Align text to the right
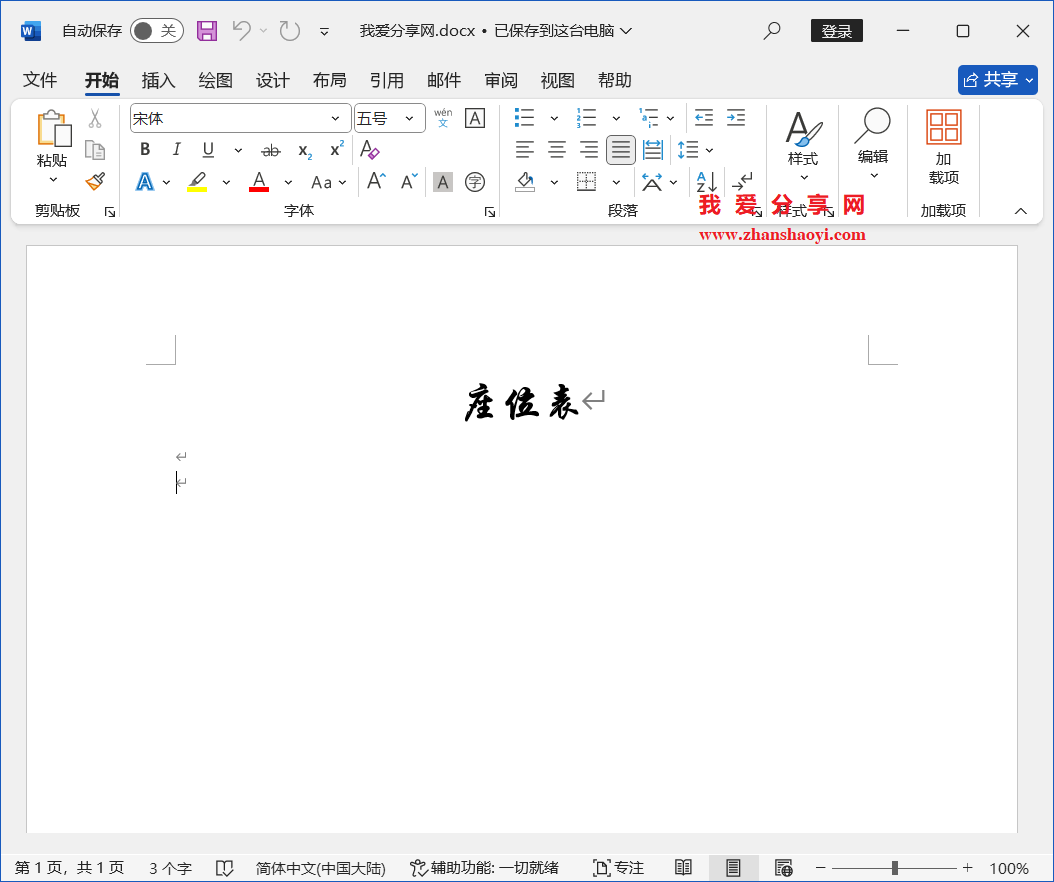1054x882 pixels. click(x=588, y=149)
